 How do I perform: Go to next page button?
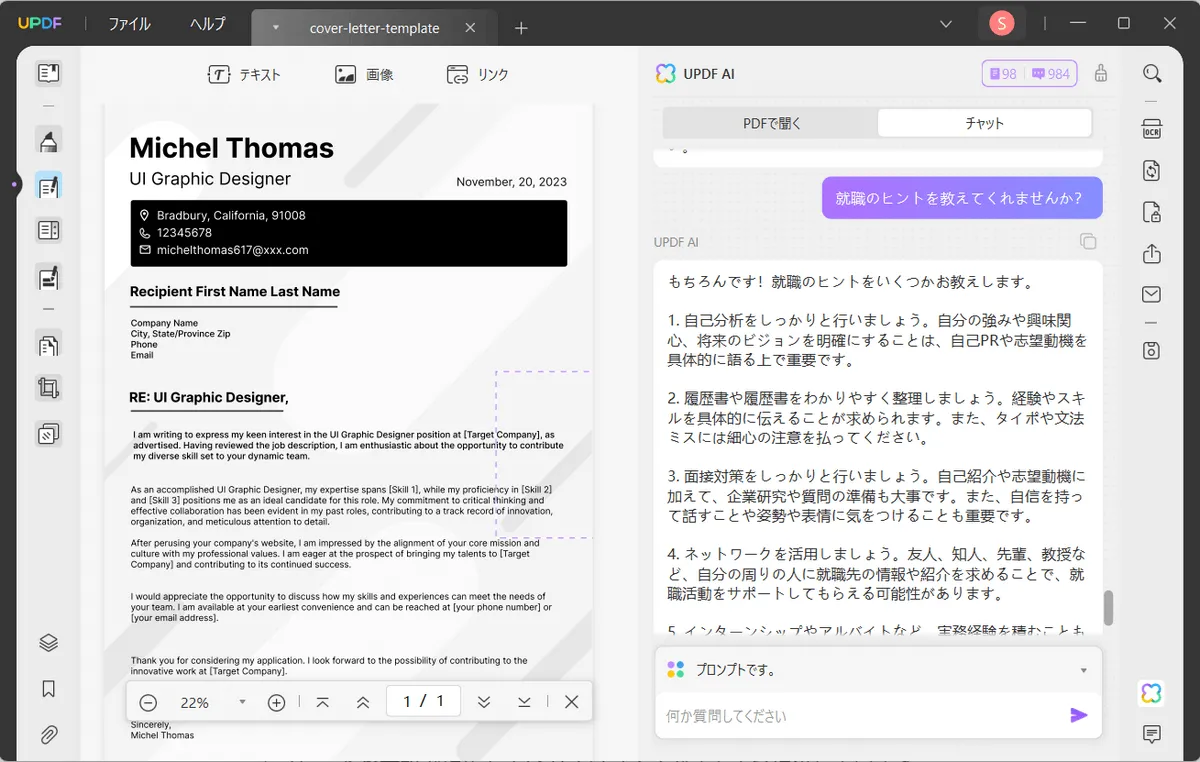click(484, 702)
